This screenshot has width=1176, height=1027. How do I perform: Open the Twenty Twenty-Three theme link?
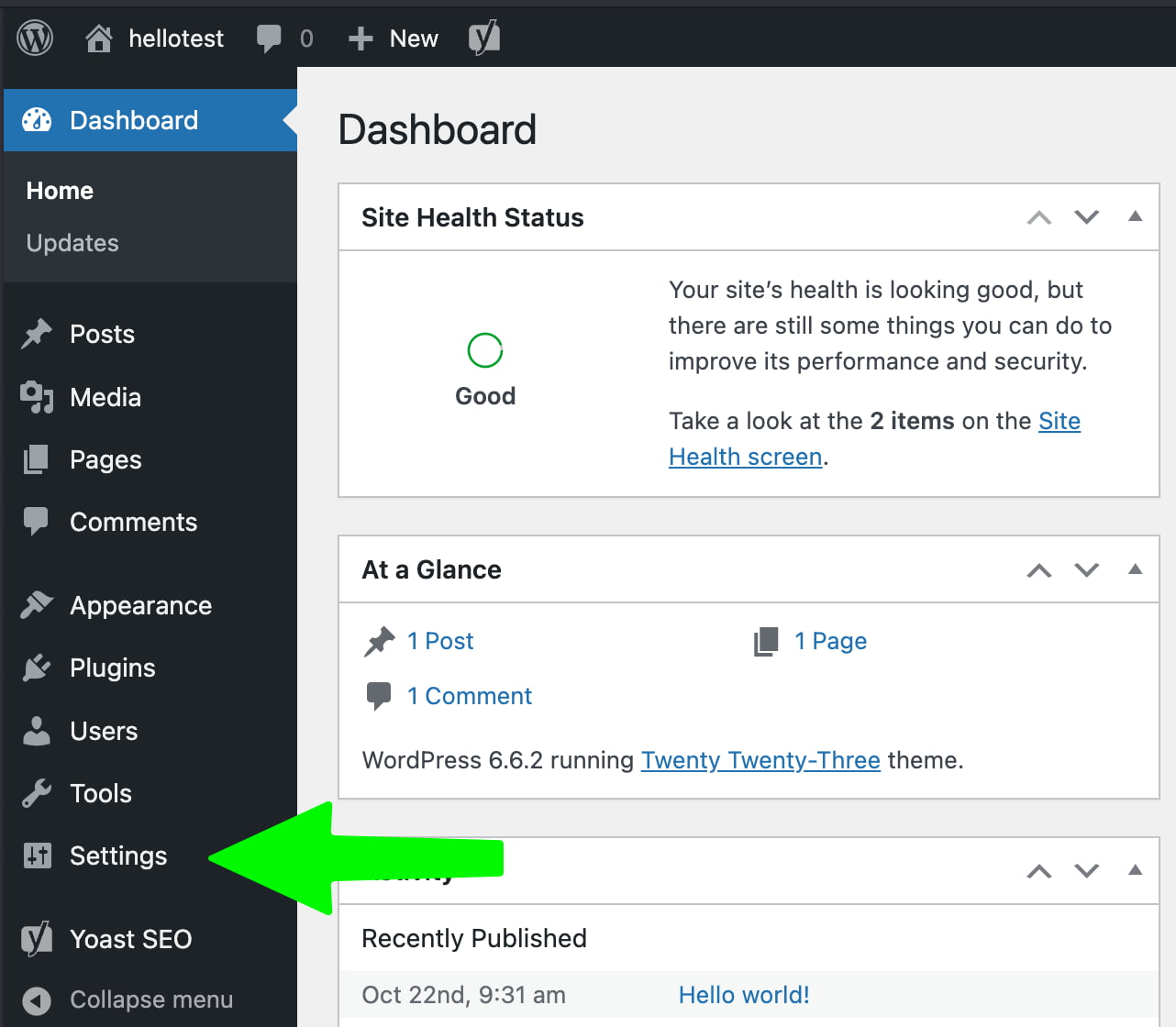coord(760,760)
